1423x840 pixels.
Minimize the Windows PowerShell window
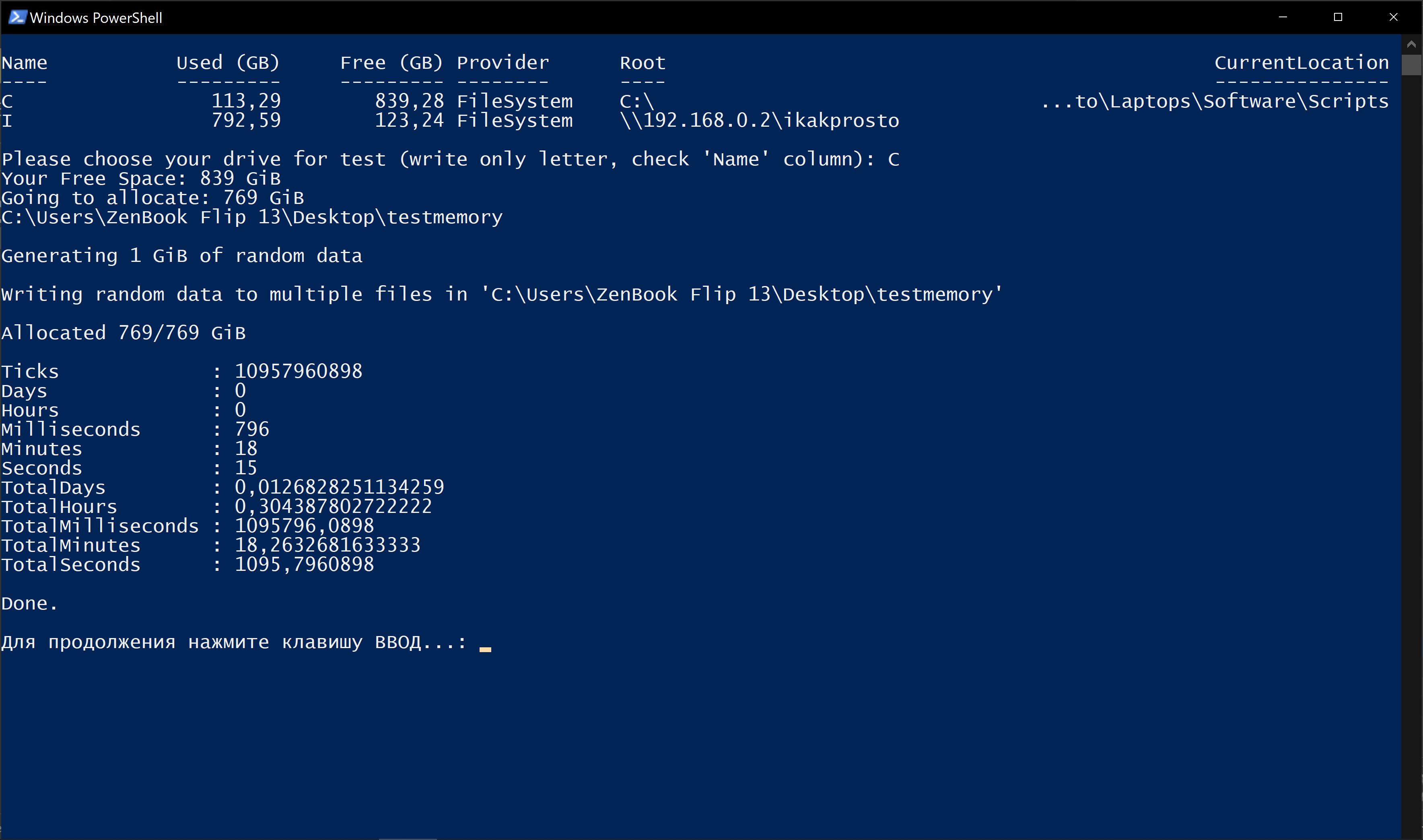coord(1283,17)
